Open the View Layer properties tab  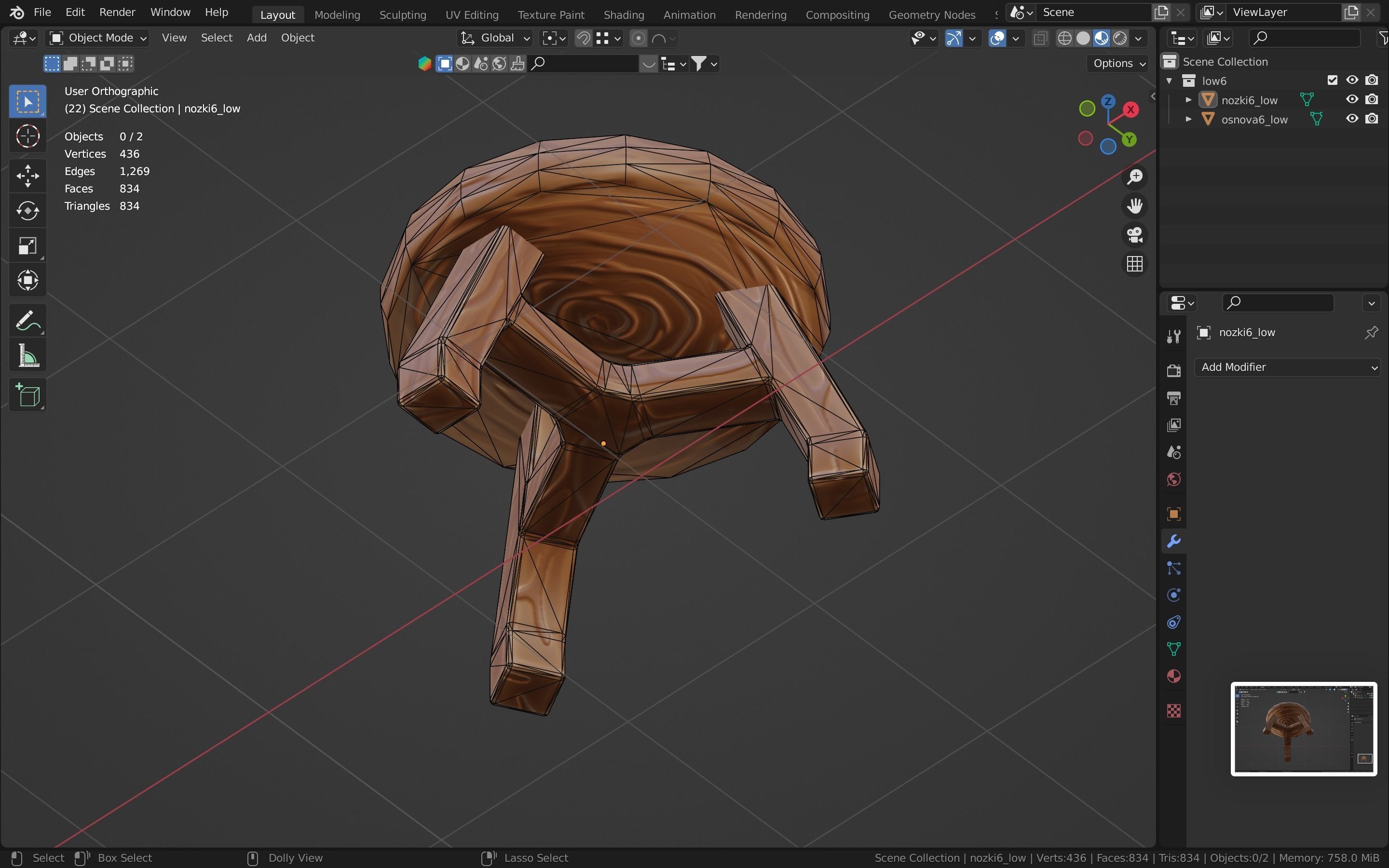point(1174,425)
